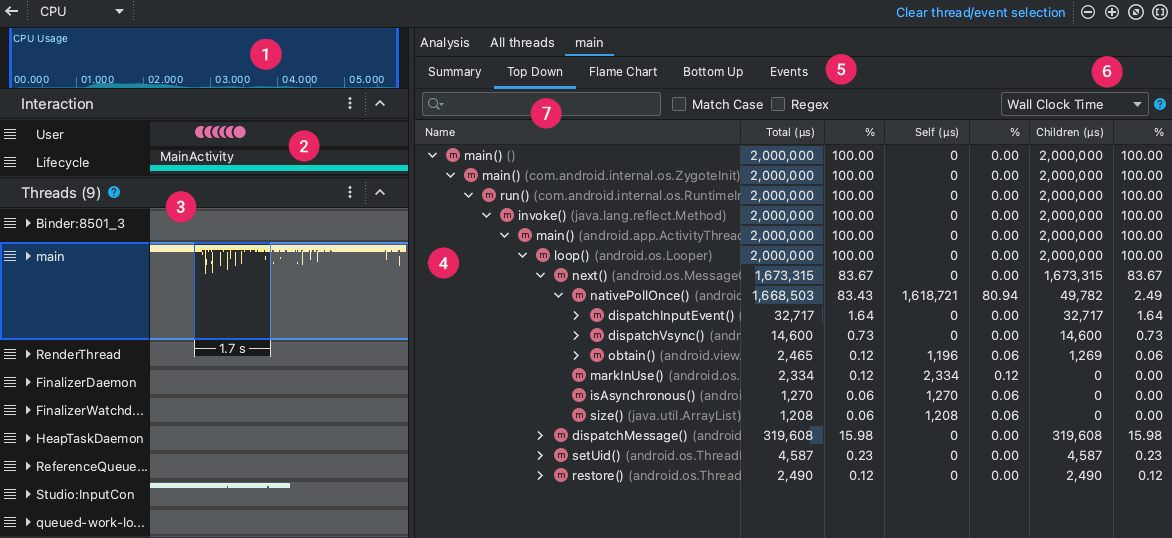
Task: Open the Threads section options menu
Action: click(350, 193)
